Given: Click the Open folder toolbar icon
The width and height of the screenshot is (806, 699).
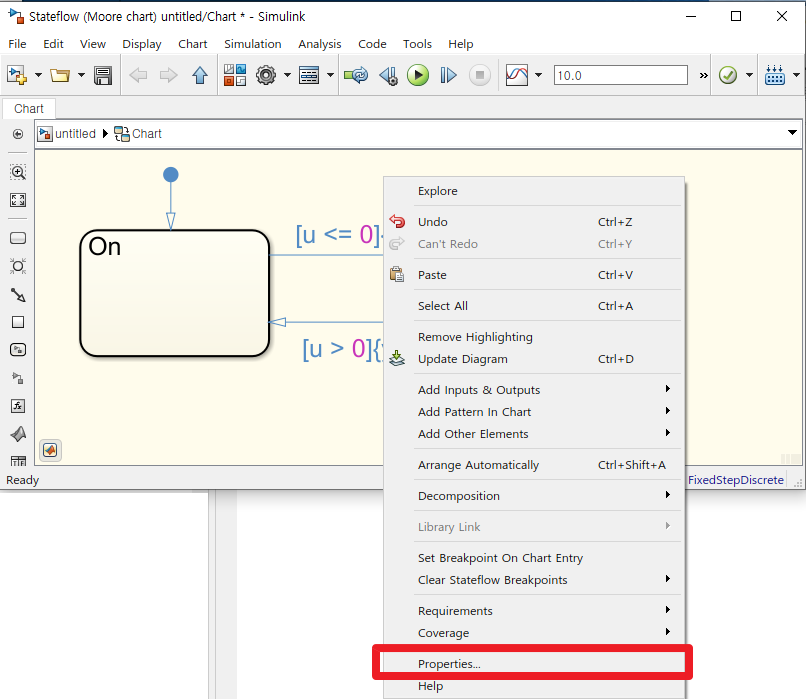Looking at the screenshot, I should pos(60,76).
